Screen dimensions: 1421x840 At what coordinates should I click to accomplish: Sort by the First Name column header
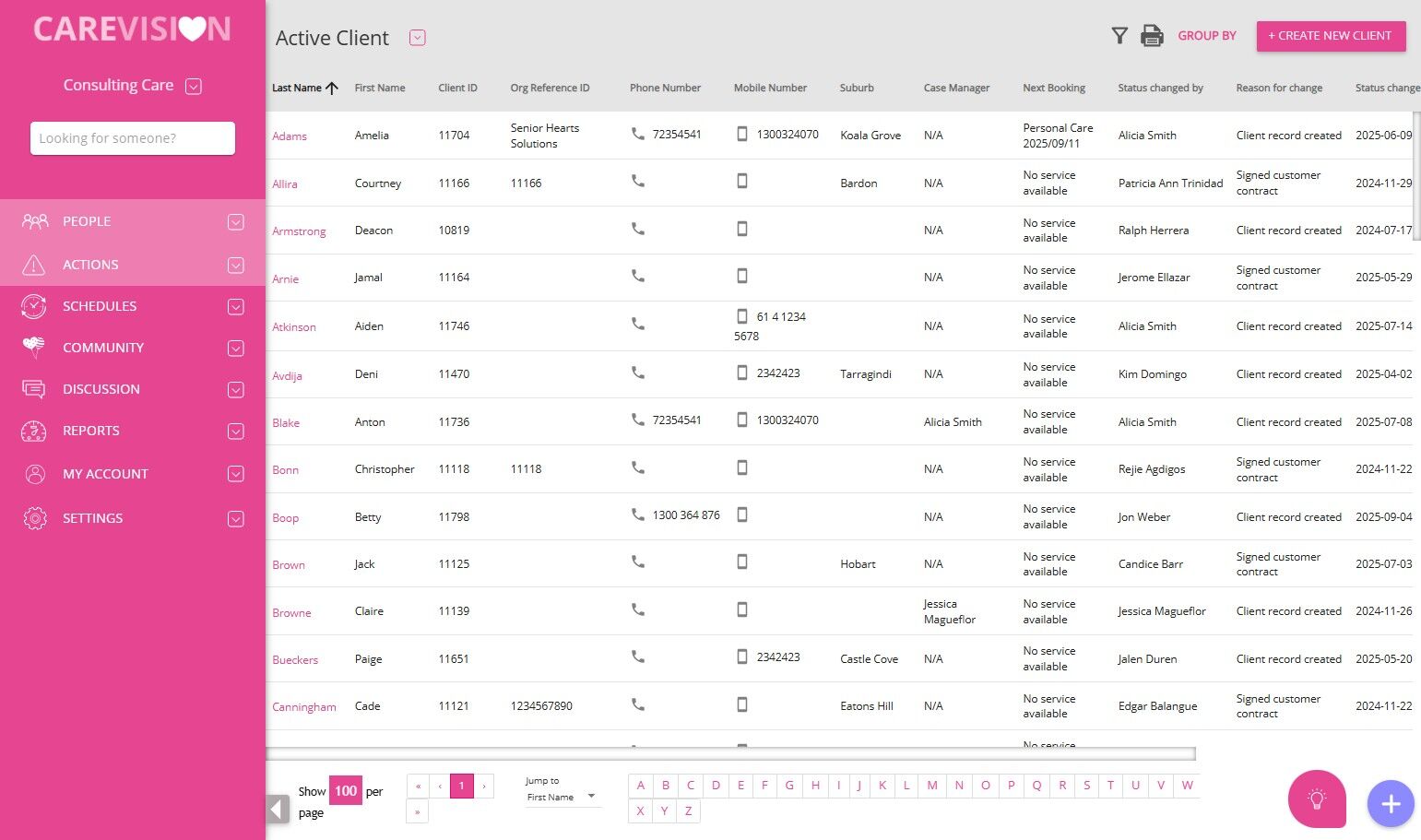pos(380,89)
